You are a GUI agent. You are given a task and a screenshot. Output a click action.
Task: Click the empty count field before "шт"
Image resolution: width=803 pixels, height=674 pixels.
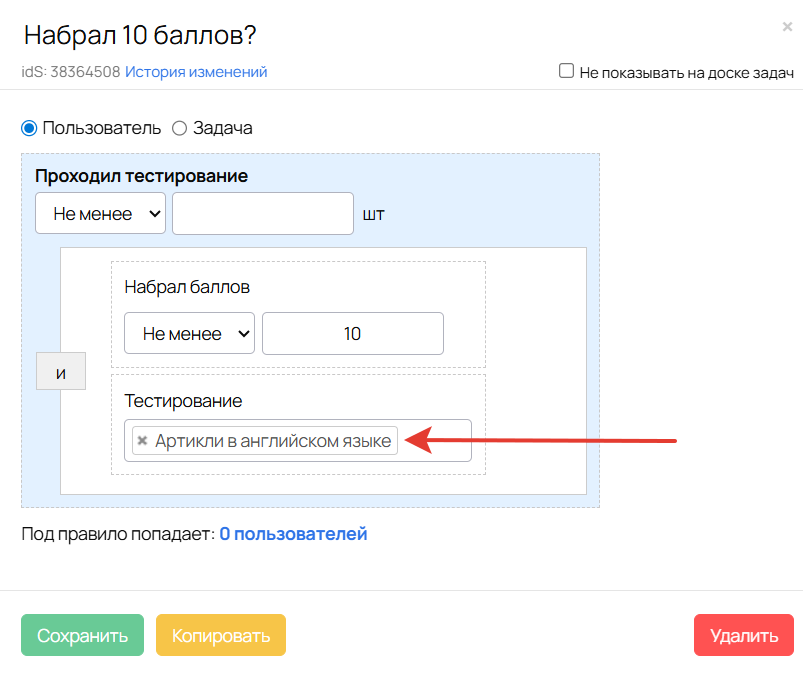[x=263, y=214]
